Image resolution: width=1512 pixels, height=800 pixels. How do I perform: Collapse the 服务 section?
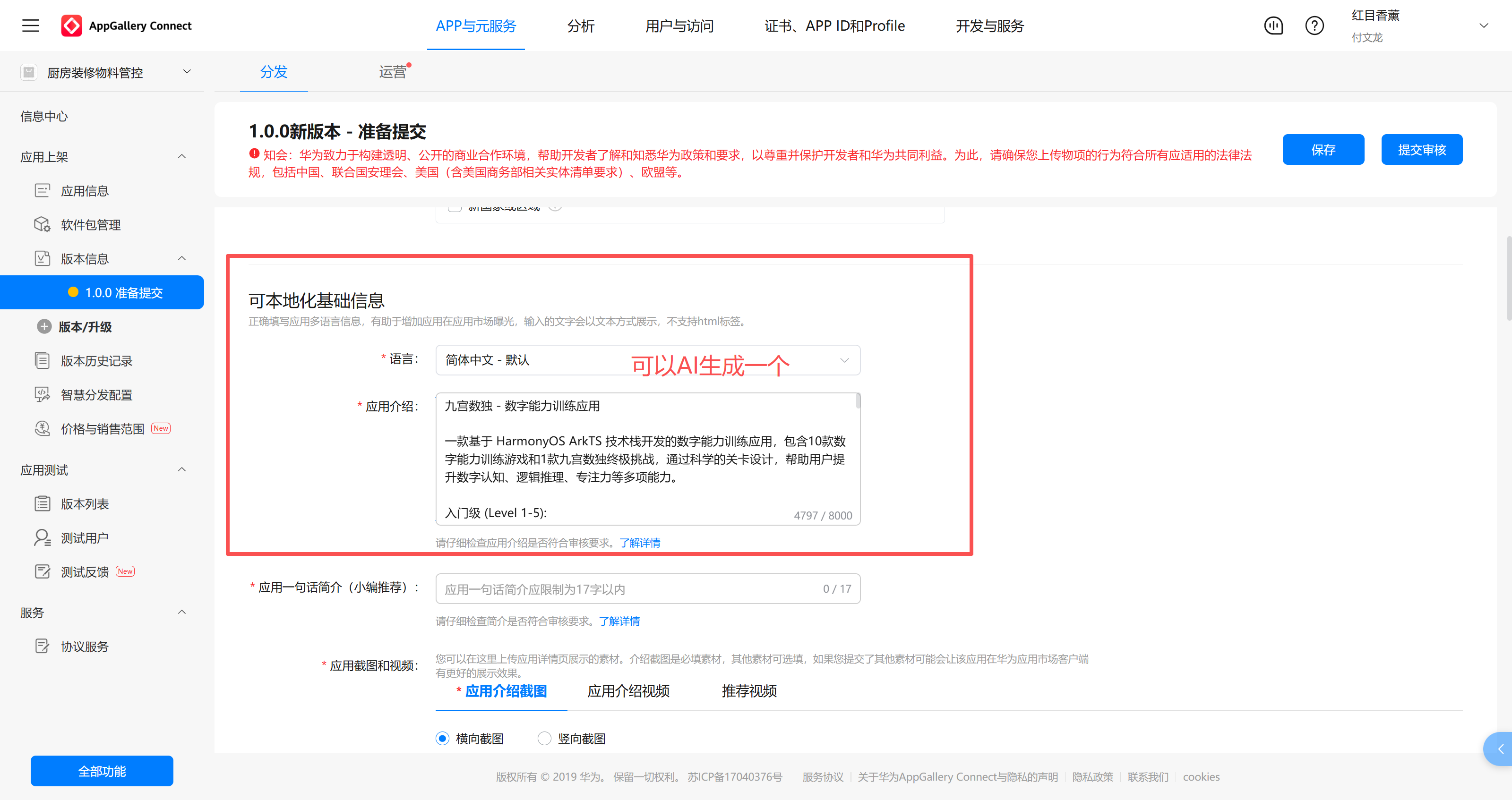pos(182,613)
